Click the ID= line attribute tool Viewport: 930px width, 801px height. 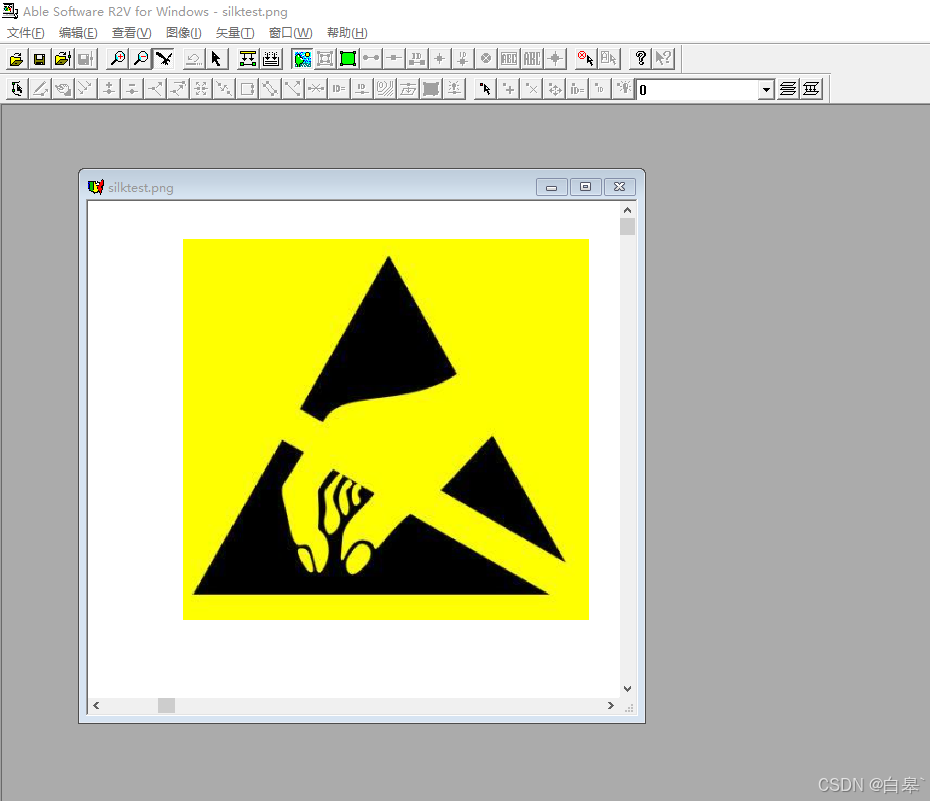[x=338, y=89]
